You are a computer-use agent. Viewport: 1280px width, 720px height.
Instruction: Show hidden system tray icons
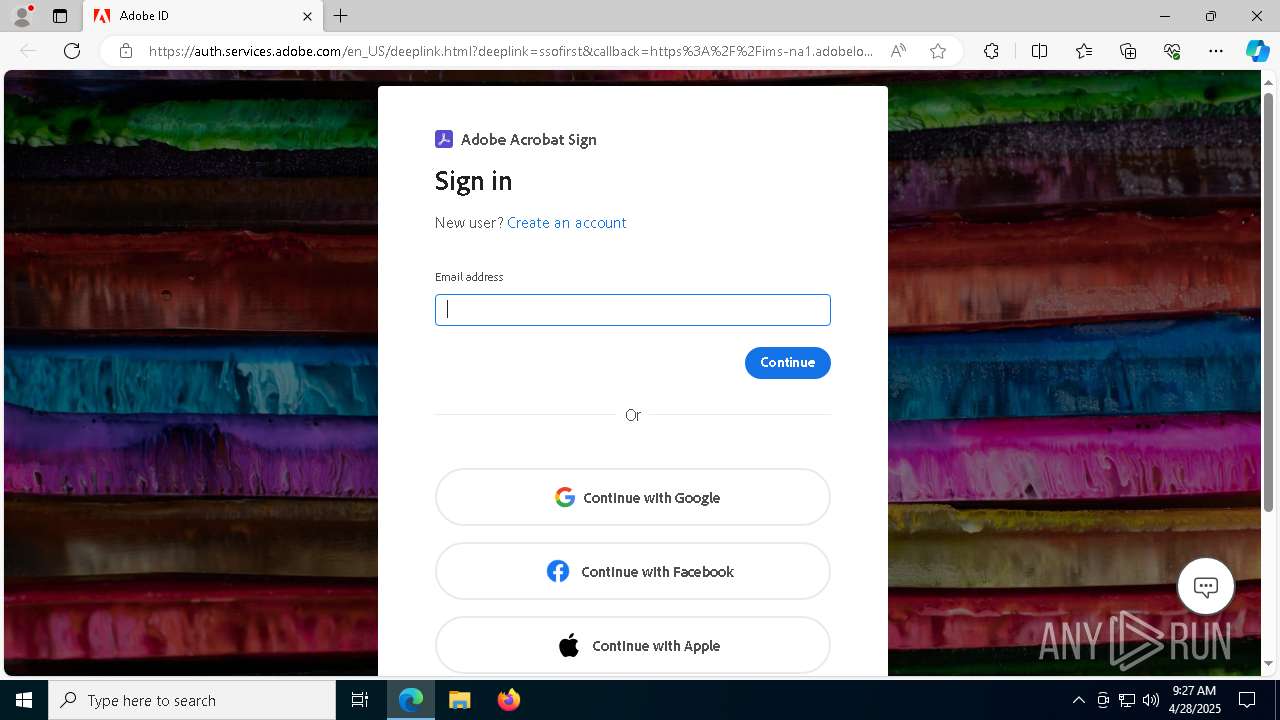pyautogui.click(x=1078, y=700)
